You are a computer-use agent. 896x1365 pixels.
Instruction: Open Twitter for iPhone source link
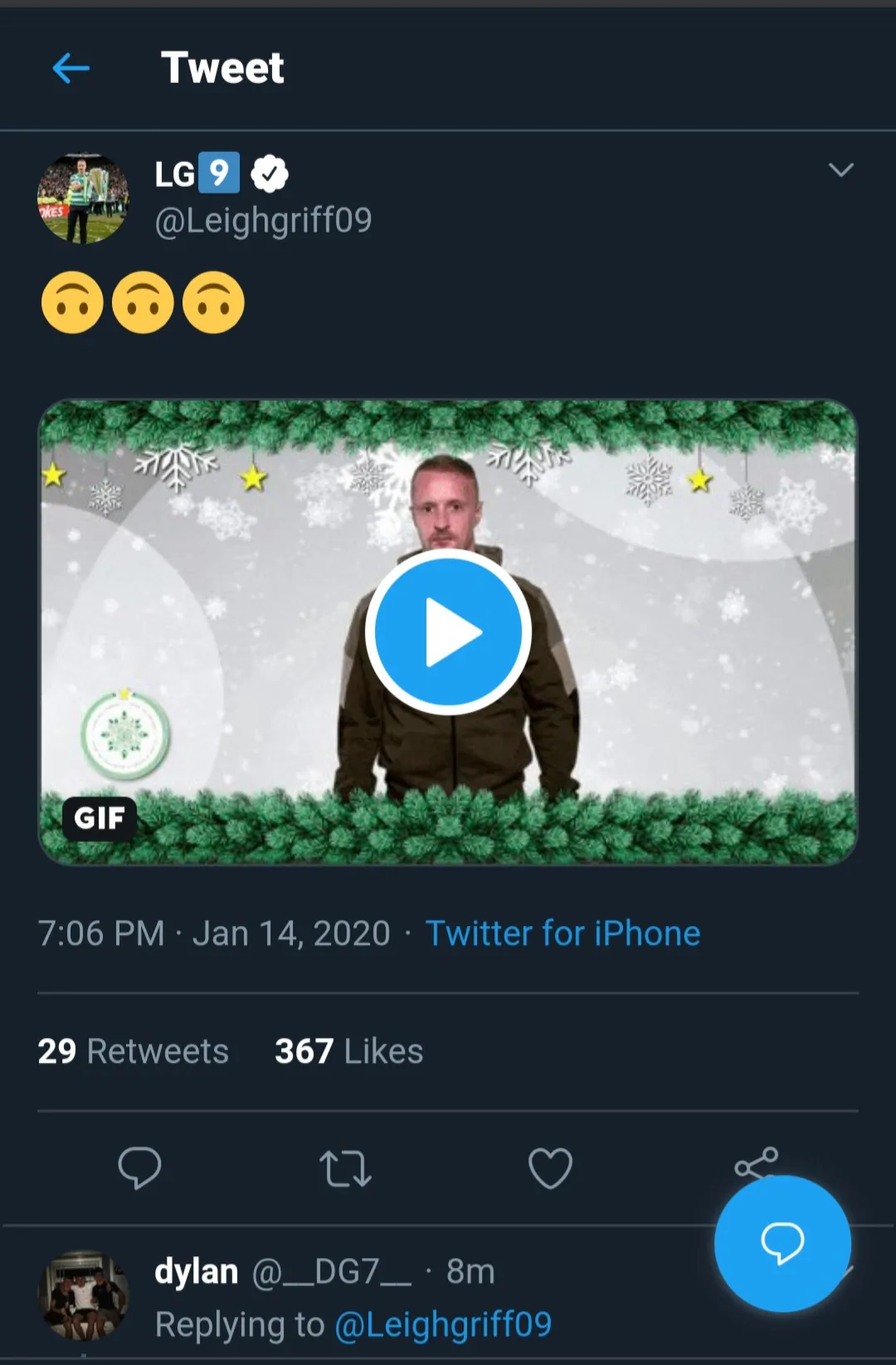tap(562, 933)
